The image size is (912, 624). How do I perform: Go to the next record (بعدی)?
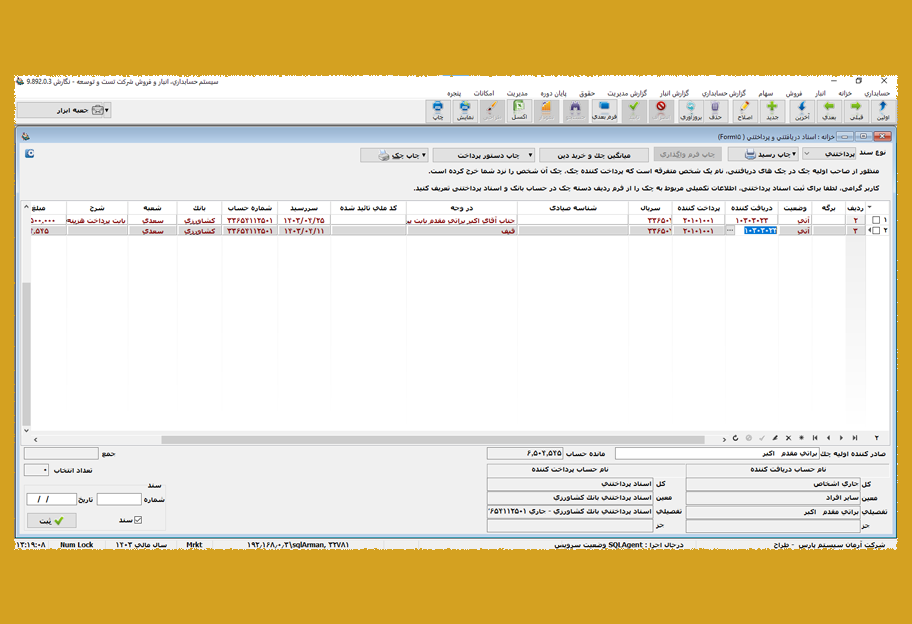click(829, 110)
